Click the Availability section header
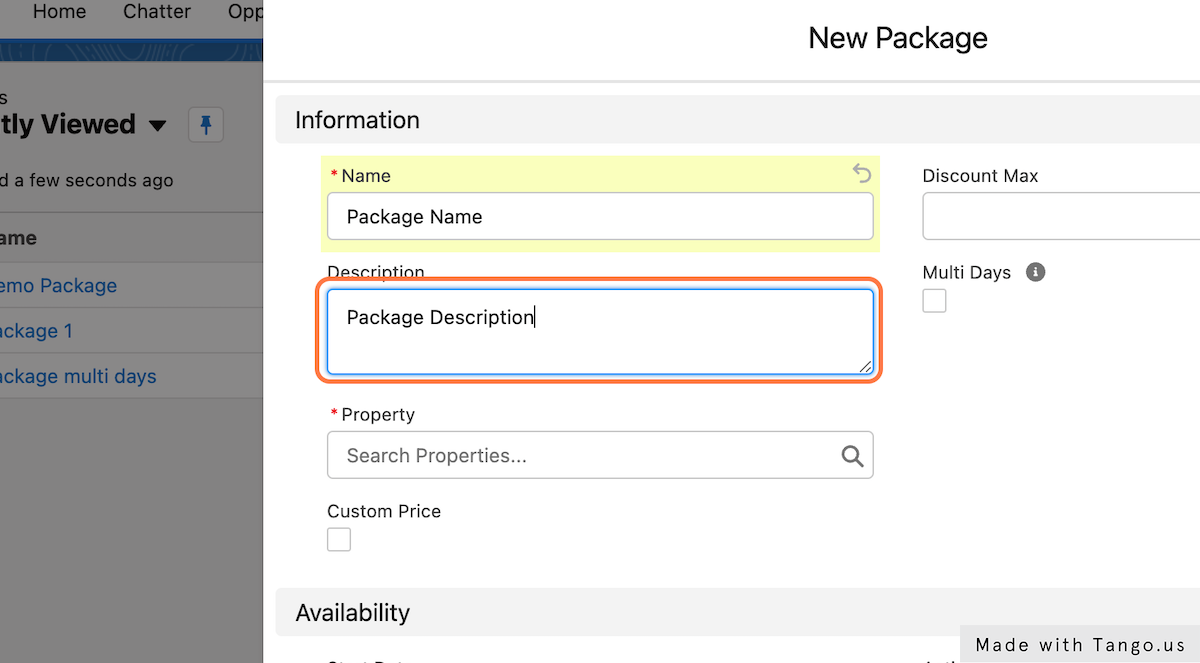1200x663 pixels. click(352, 612)
